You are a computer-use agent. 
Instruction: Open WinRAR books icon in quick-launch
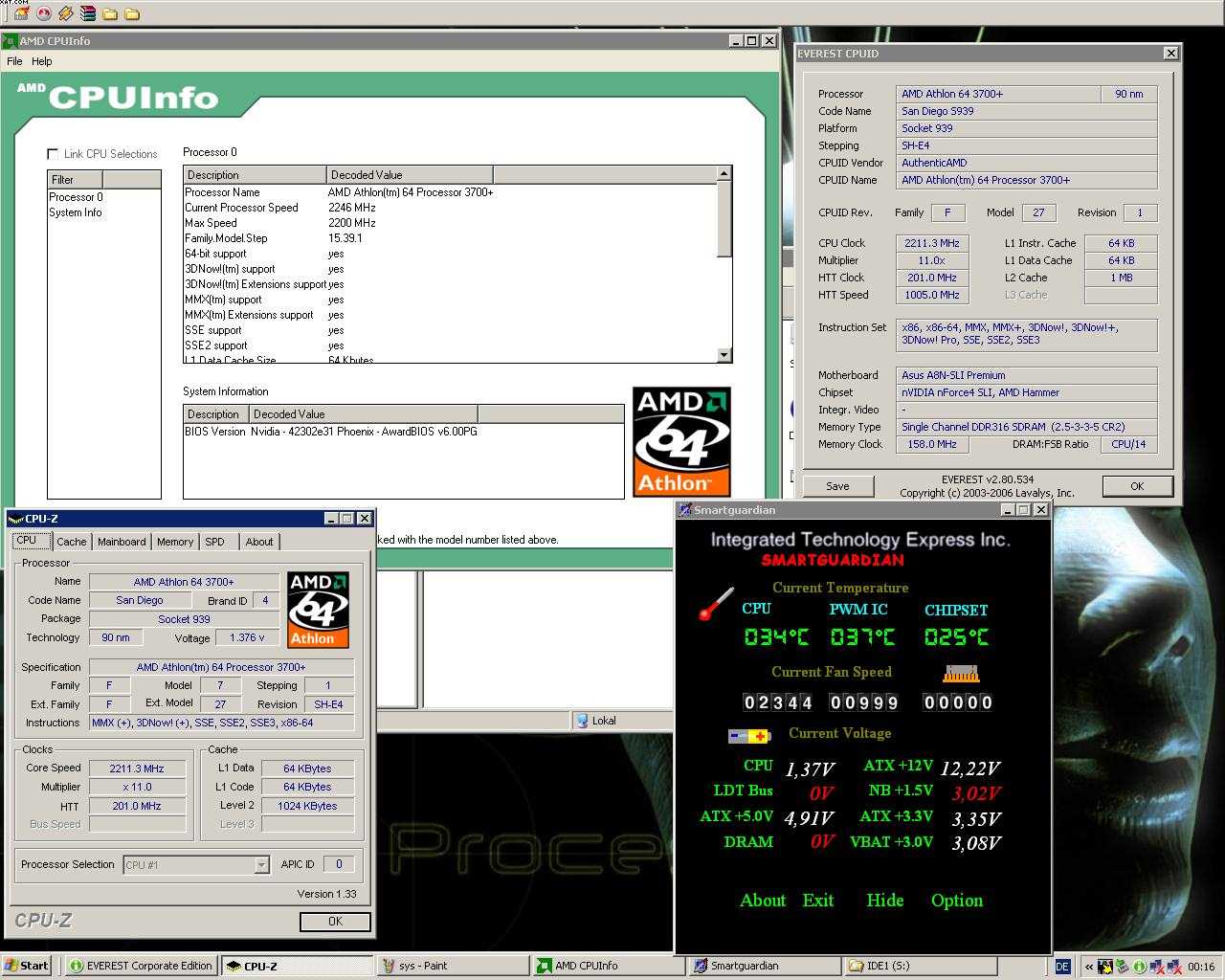click(x=88, y=13)
